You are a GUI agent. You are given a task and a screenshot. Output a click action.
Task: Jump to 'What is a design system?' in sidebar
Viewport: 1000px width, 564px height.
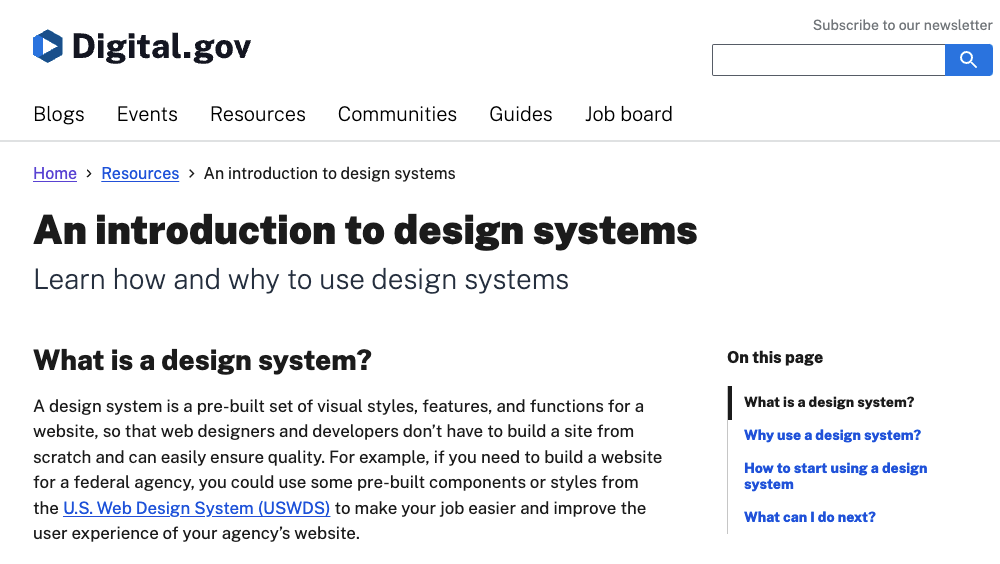pos(829,402)
